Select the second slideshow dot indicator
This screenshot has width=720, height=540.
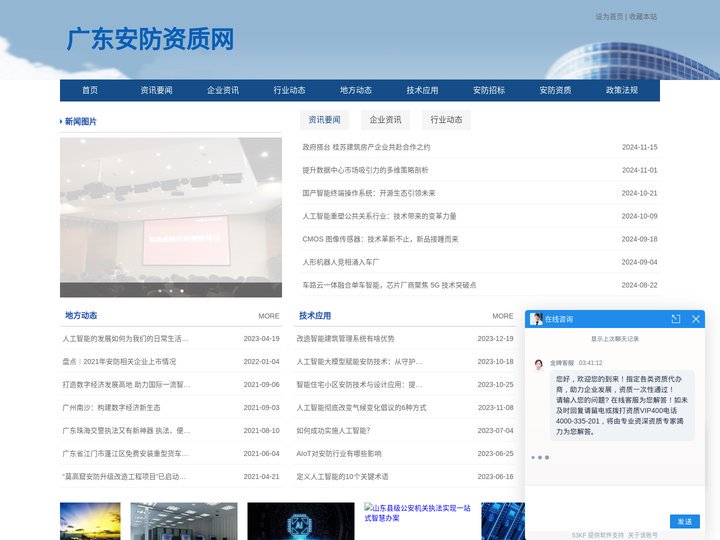(x=171, y=291)
